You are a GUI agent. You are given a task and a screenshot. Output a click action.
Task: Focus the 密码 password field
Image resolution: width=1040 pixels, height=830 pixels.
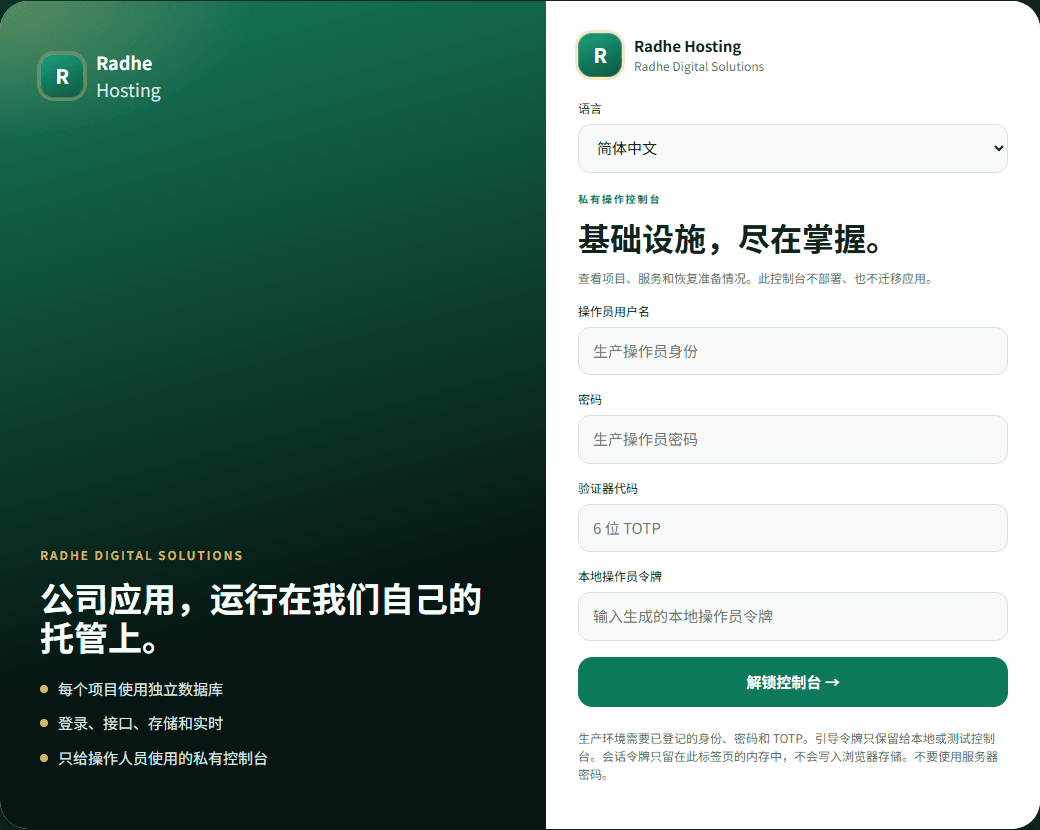tap(793, 439)
